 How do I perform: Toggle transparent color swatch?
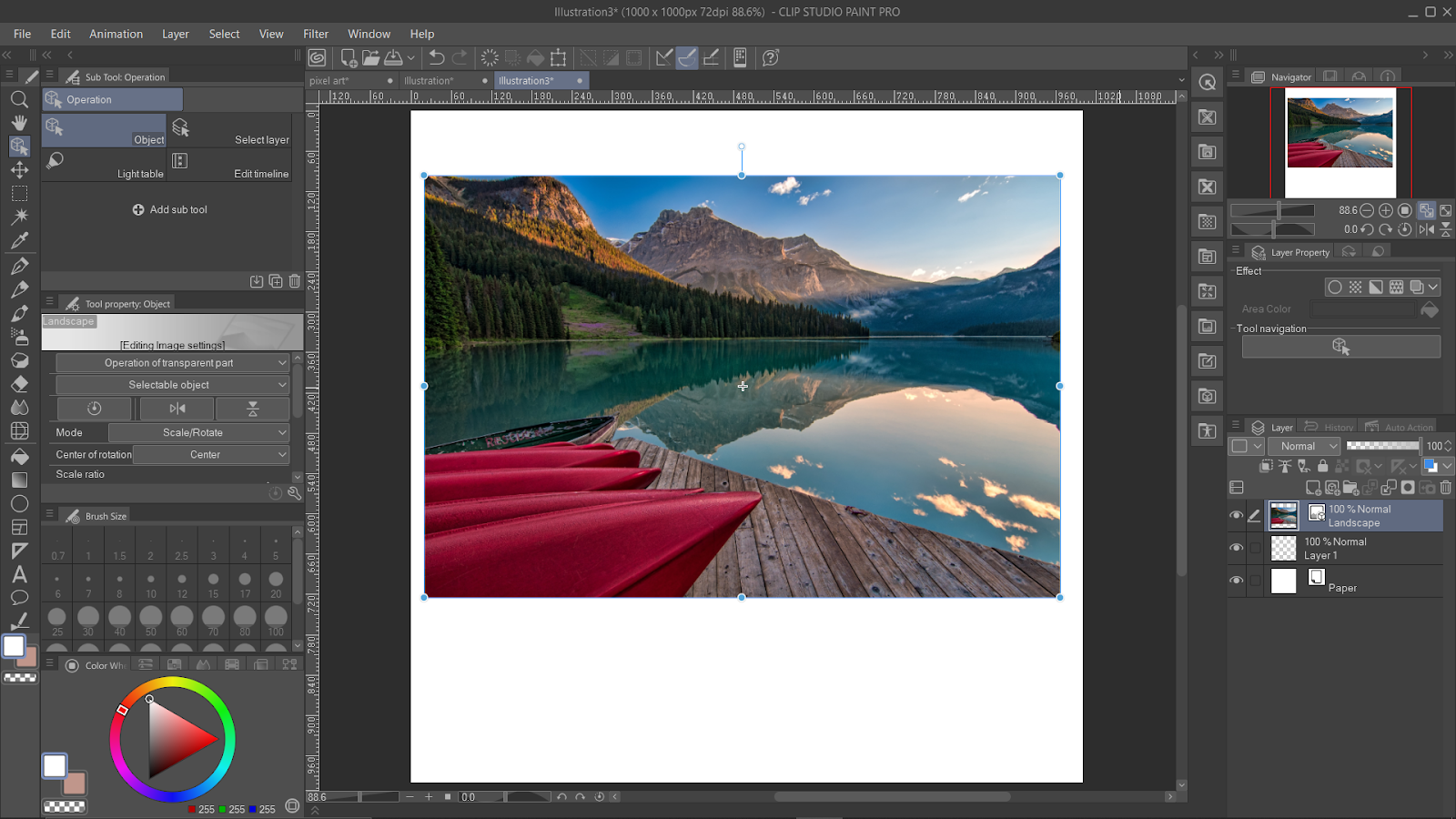(65, 806)
